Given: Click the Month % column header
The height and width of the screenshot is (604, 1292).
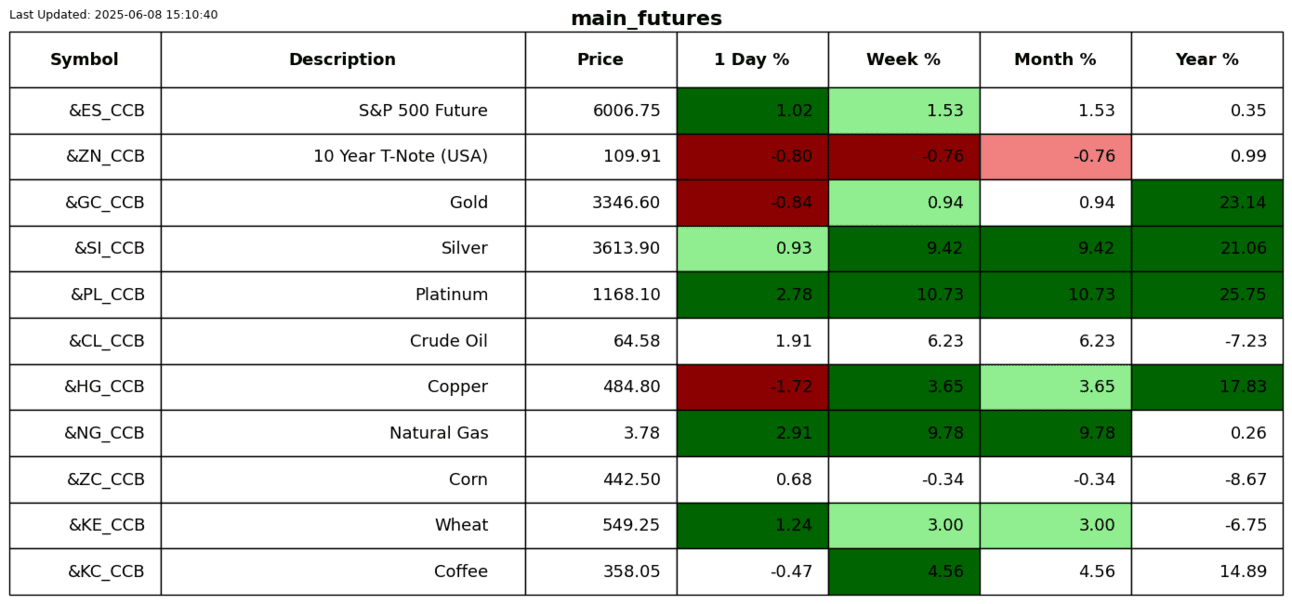Looking at the screenshot, I should click(1055, 60).
